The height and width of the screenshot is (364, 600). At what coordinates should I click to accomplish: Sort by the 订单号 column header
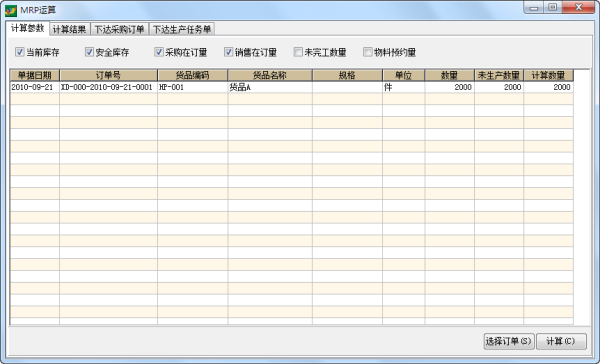[108, 75]
